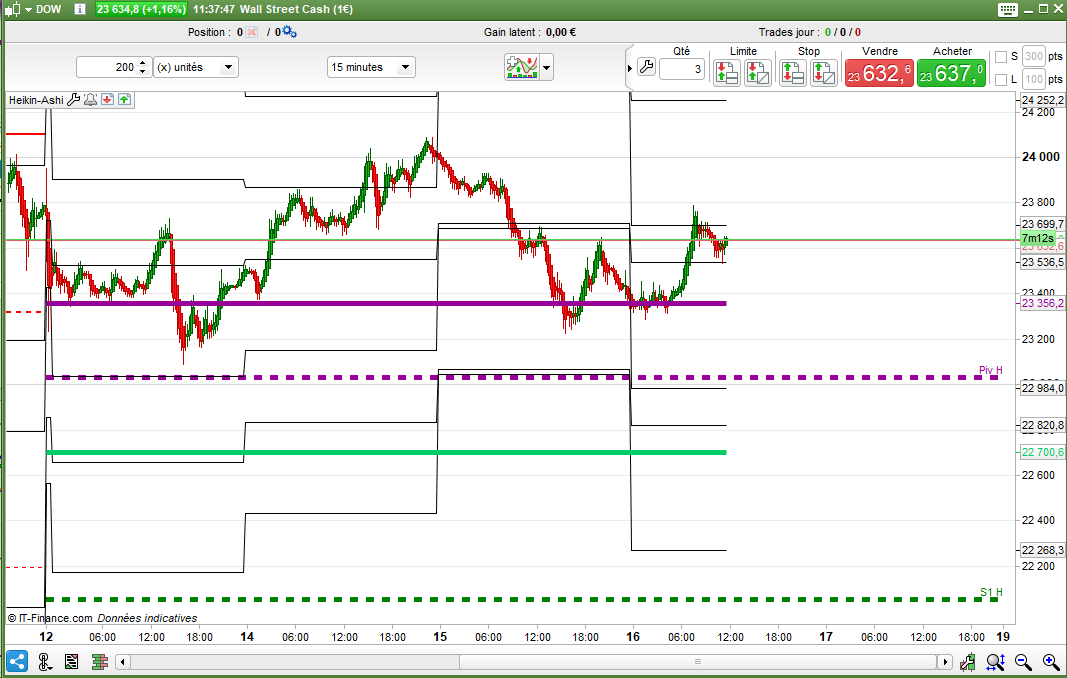Click the green Acheter 23 637,0 button
Image resolution: width=1067 pixels, height=678 pixels.
[951, 73]
